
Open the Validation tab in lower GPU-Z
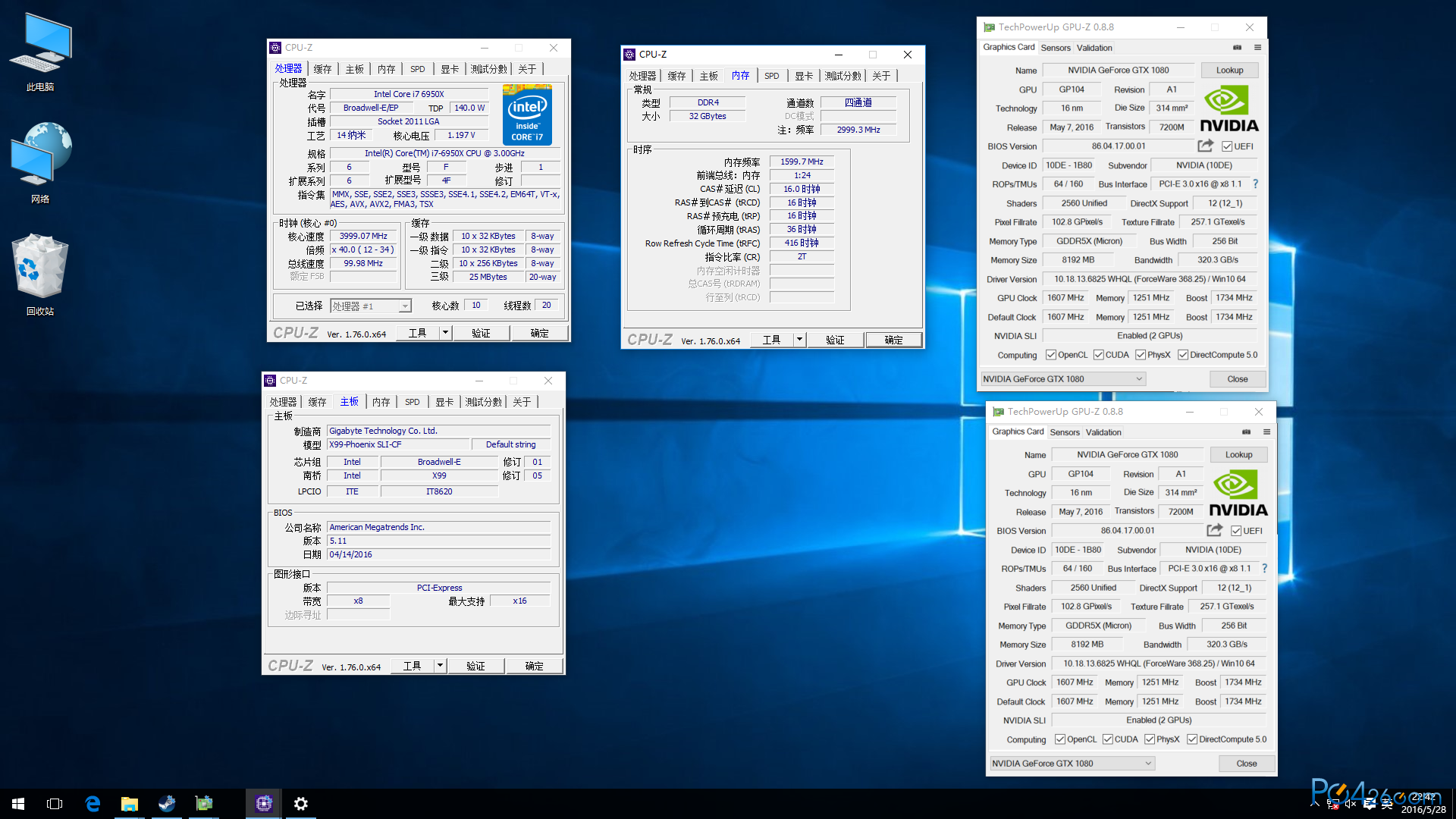coord(1103,432)
